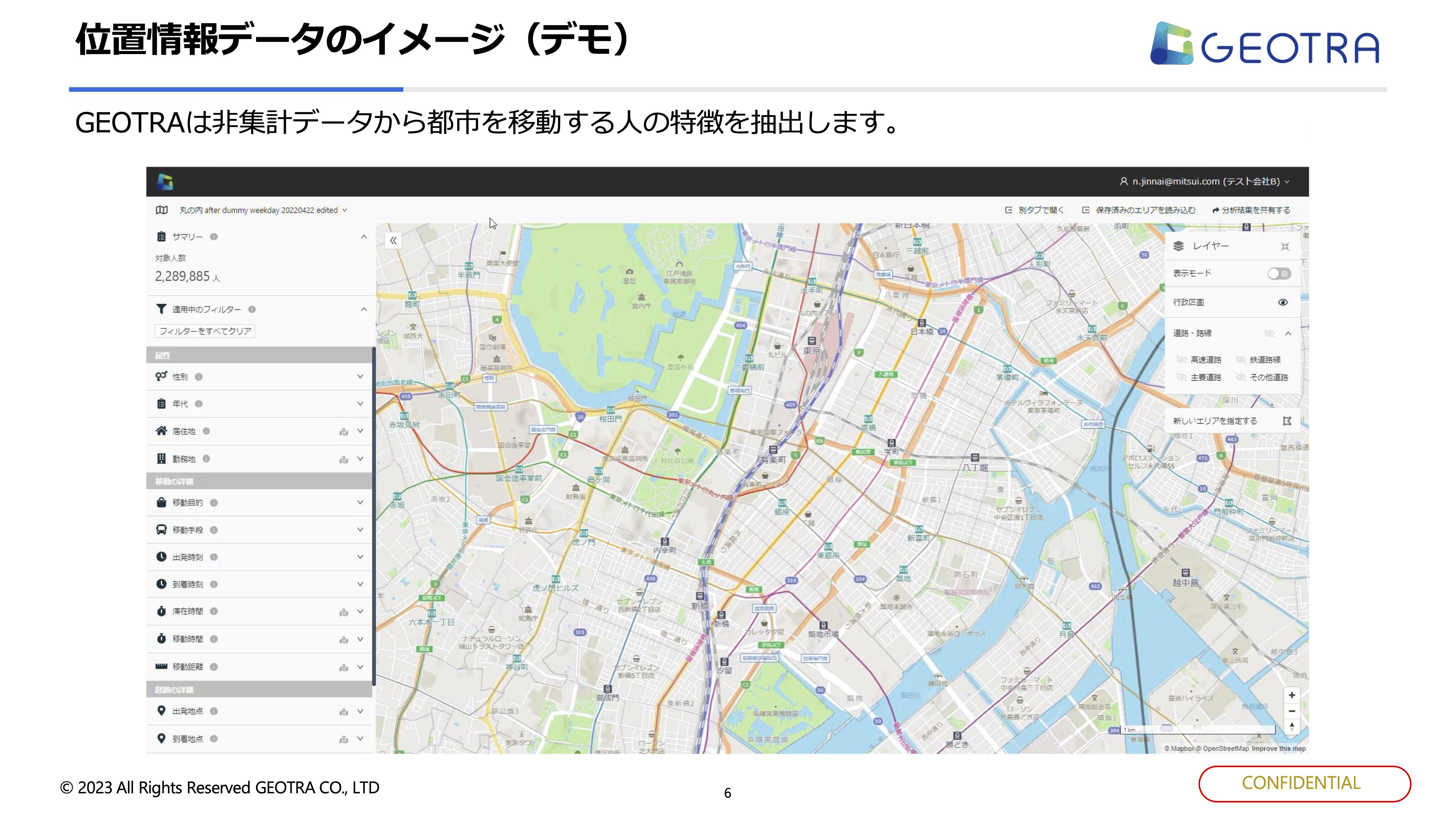Image resolution: width=1456 pixels, height=819 pixels.
Task: Click info icon beside 対象 サマリー heading
Action: pos(214,237)
